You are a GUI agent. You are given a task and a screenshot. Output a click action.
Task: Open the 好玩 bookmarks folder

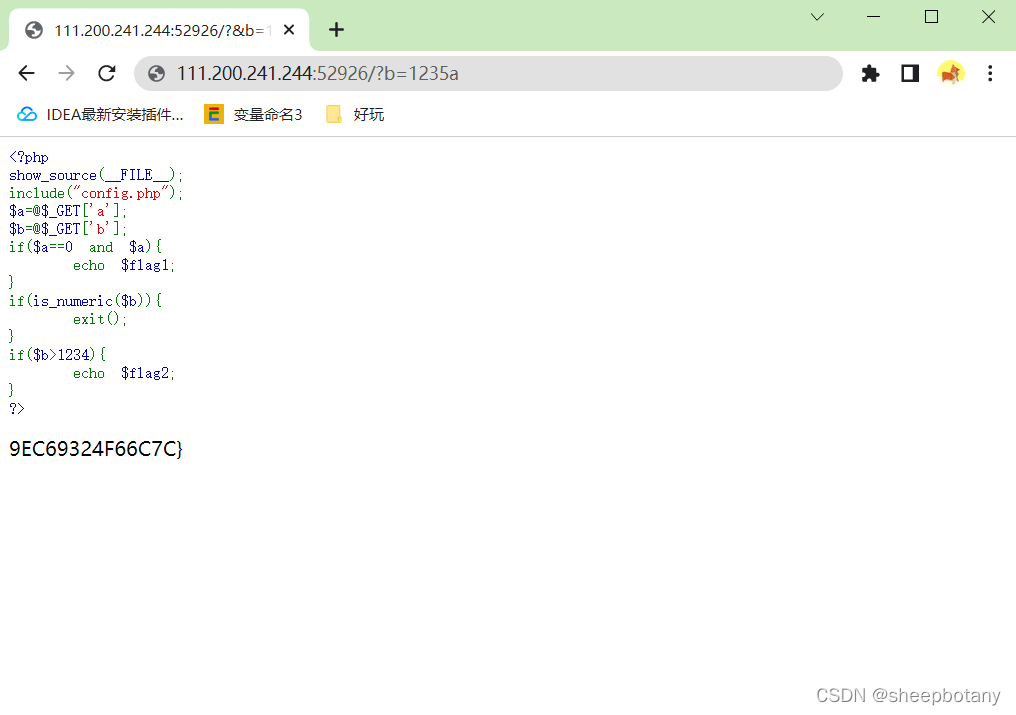355,115
